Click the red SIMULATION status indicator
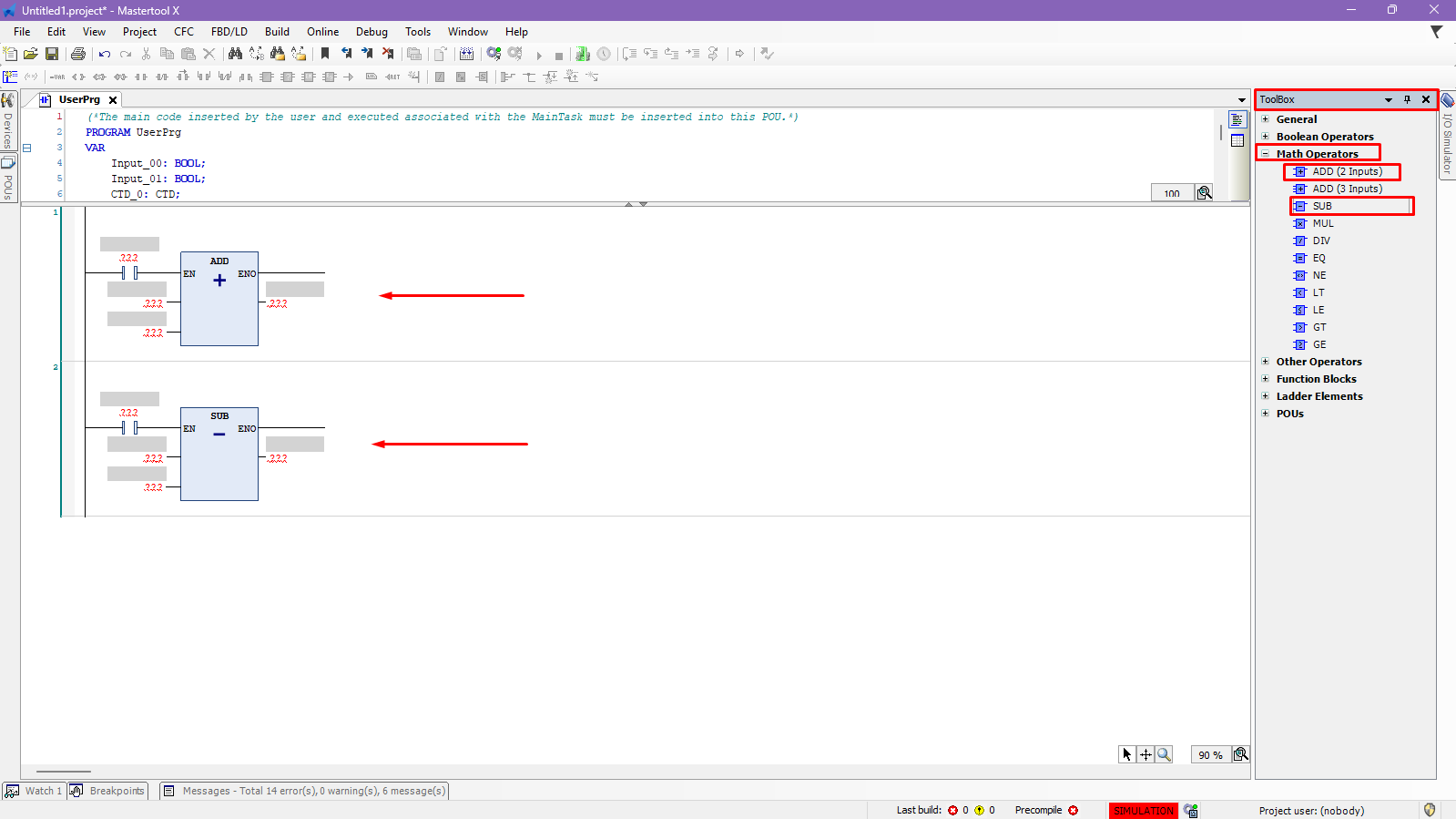1456x819 pixels. point(1143,810)
